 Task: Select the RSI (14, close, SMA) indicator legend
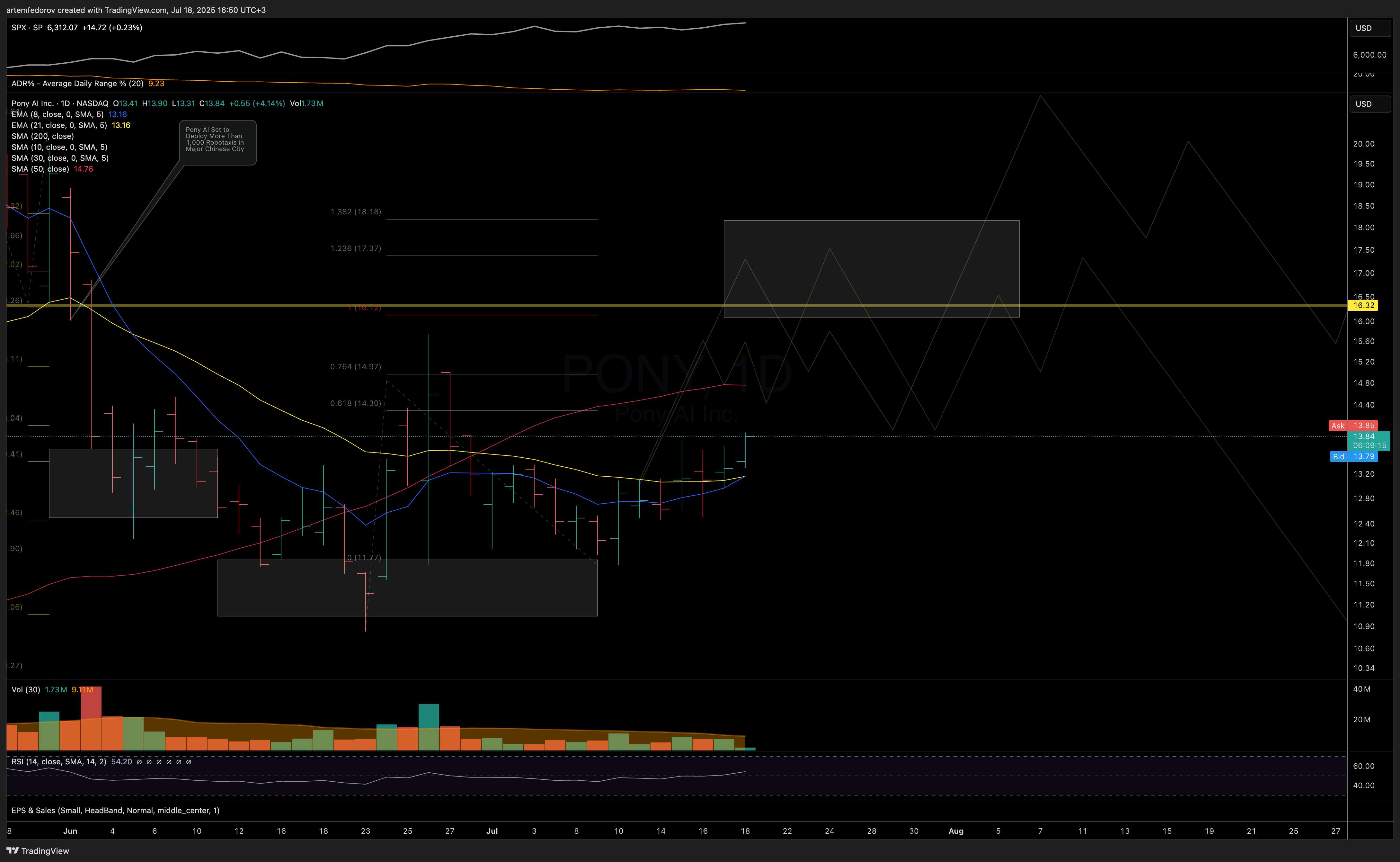(59, 761)
